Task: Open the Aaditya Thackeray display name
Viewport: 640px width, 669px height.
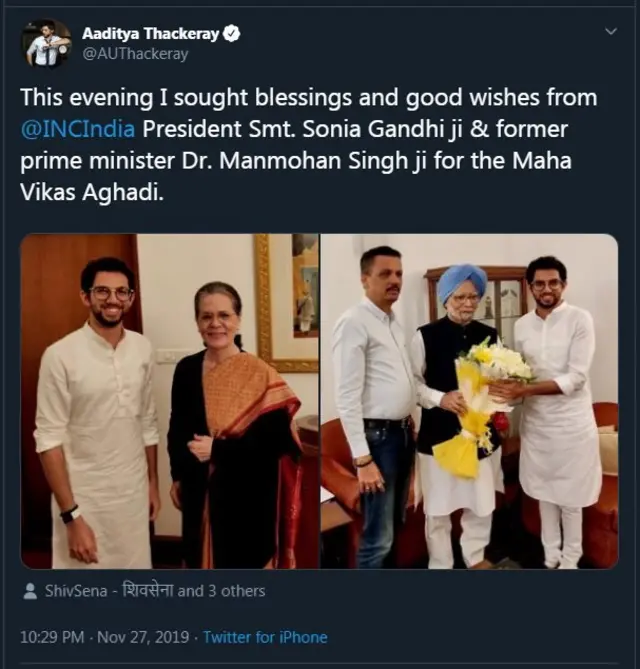Action: pyautogui.click(x=151, y=34)
